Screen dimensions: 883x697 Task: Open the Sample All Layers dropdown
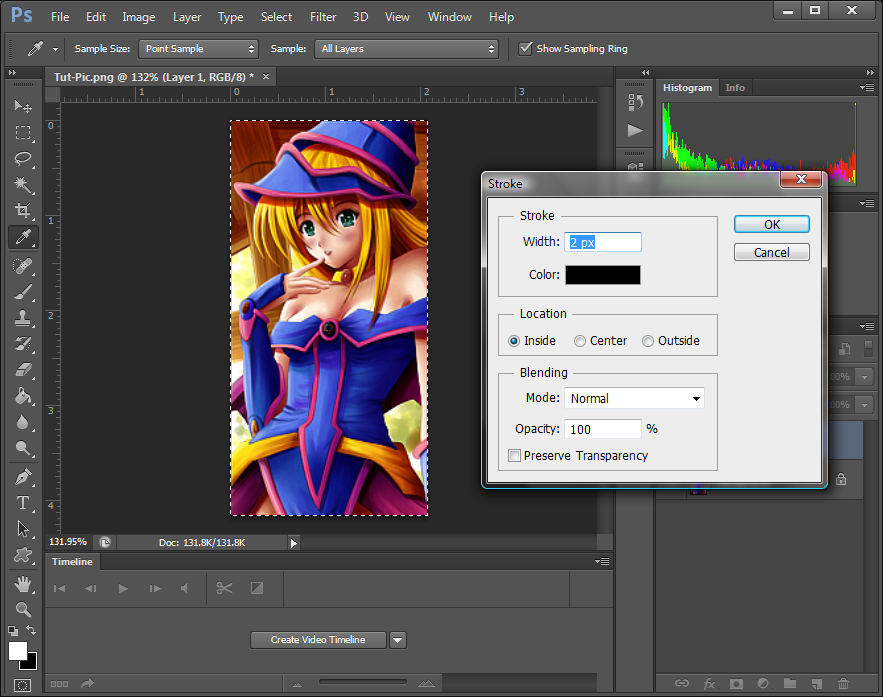(x=407, y=49)
